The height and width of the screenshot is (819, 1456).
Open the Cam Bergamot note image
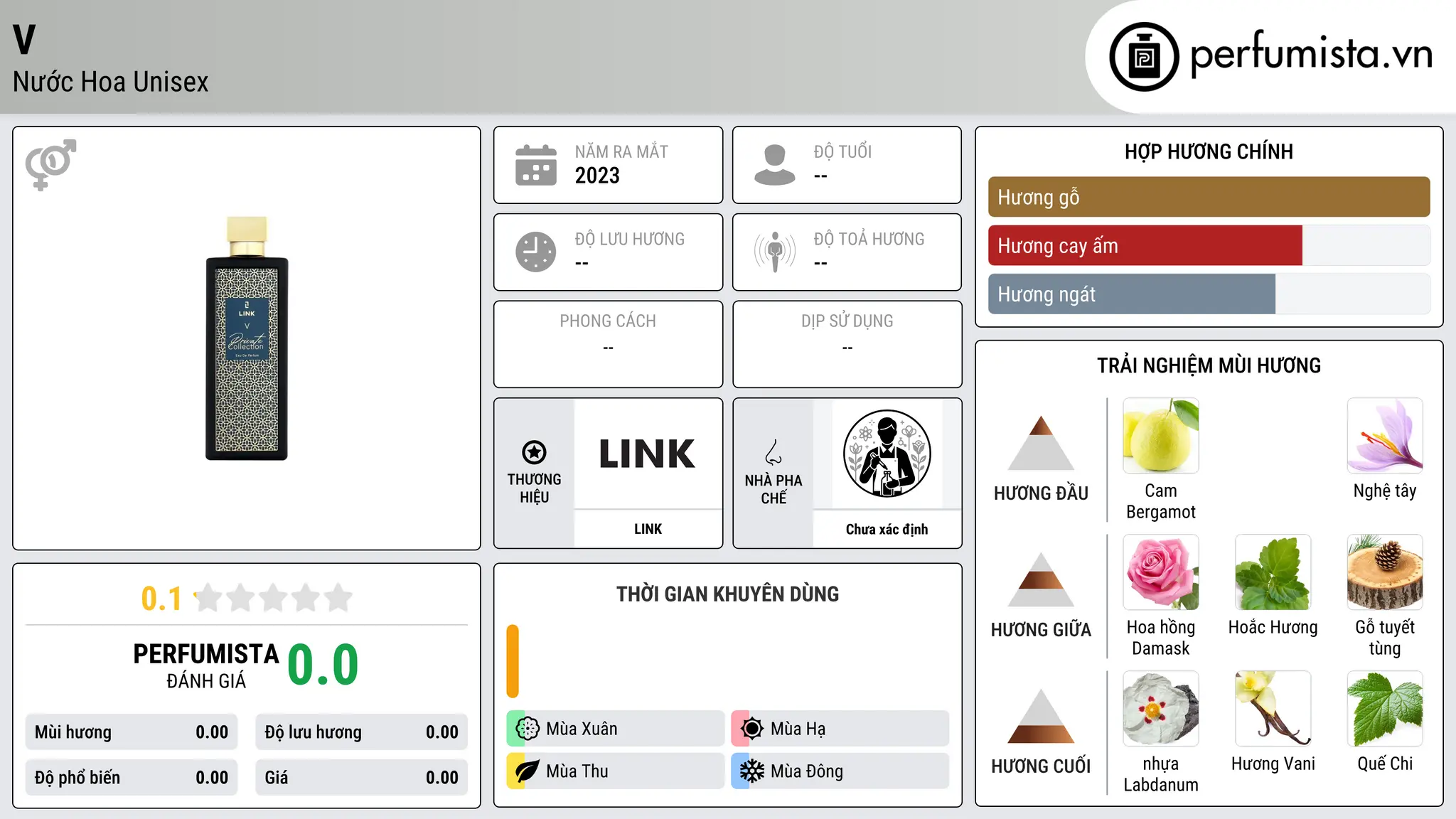pyautogui.click(x=1161, y=436)
